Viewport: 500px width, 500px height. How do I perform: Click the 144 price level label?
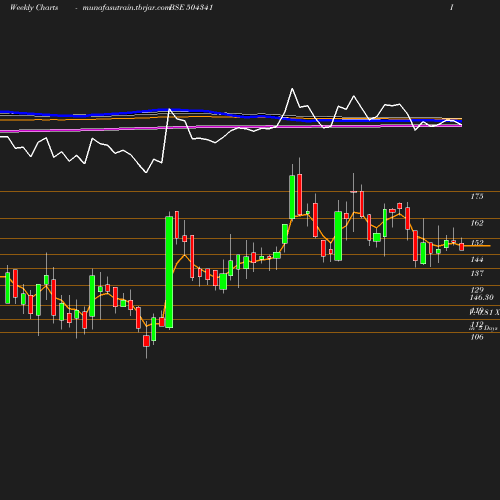[x=477, y=259]
